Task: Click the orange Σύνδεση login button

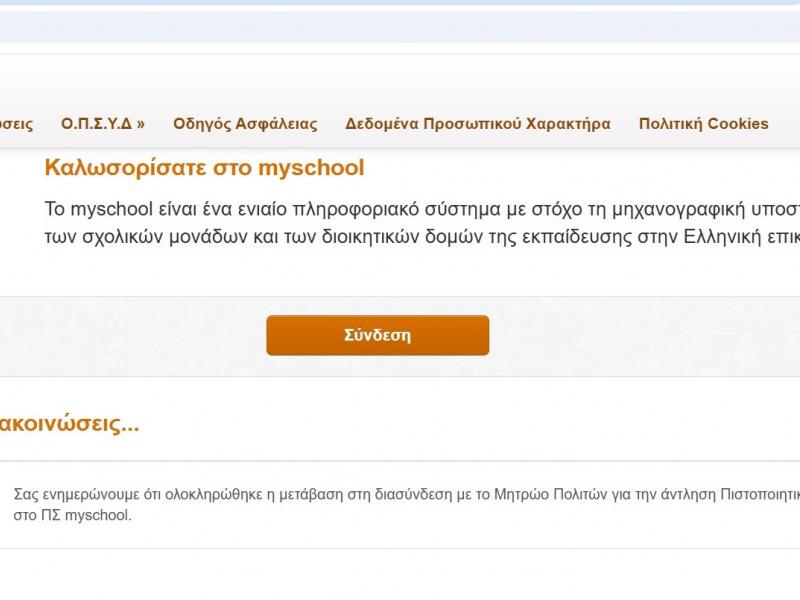Action: coord(378,335)
